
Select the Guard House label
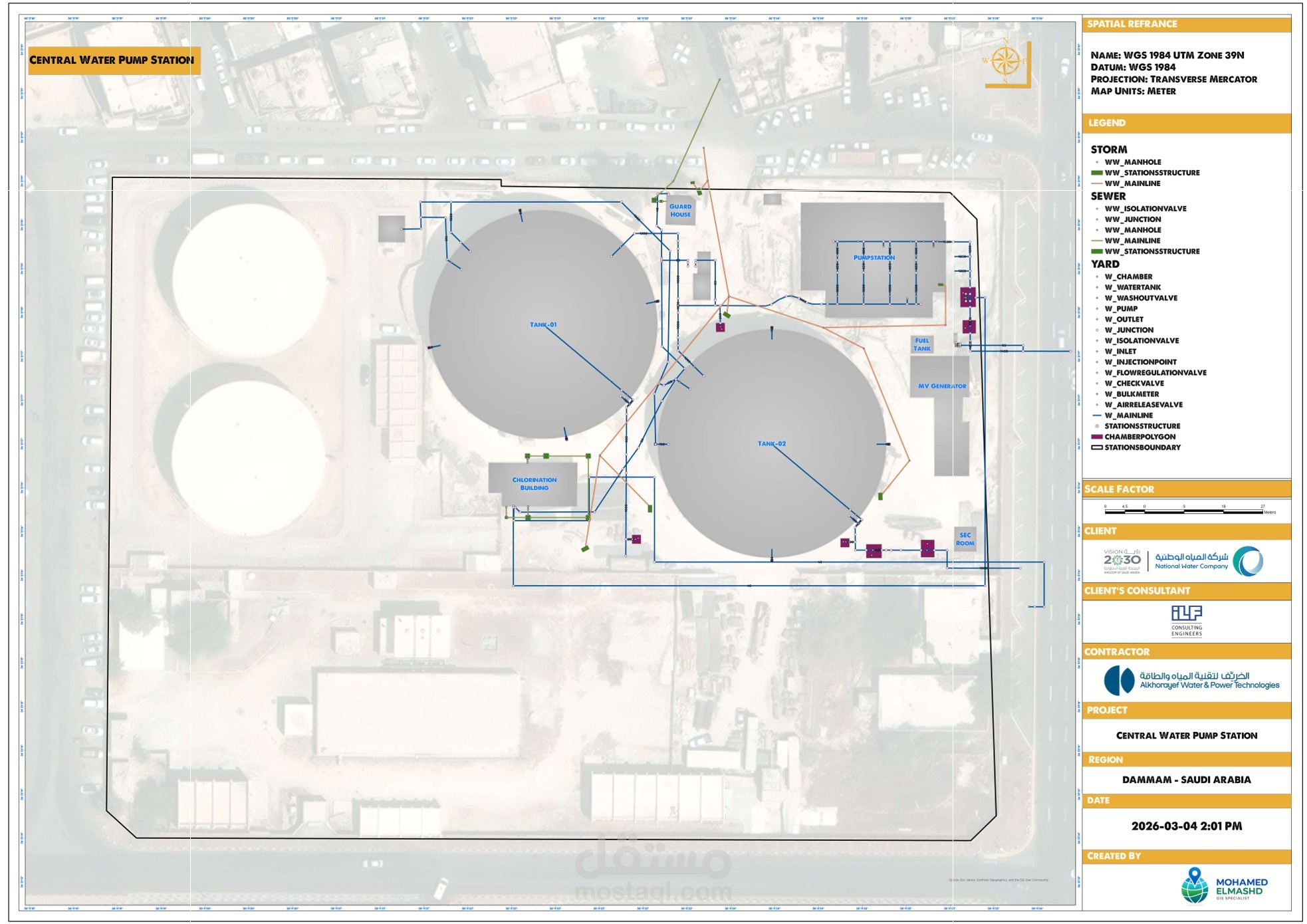680,211
